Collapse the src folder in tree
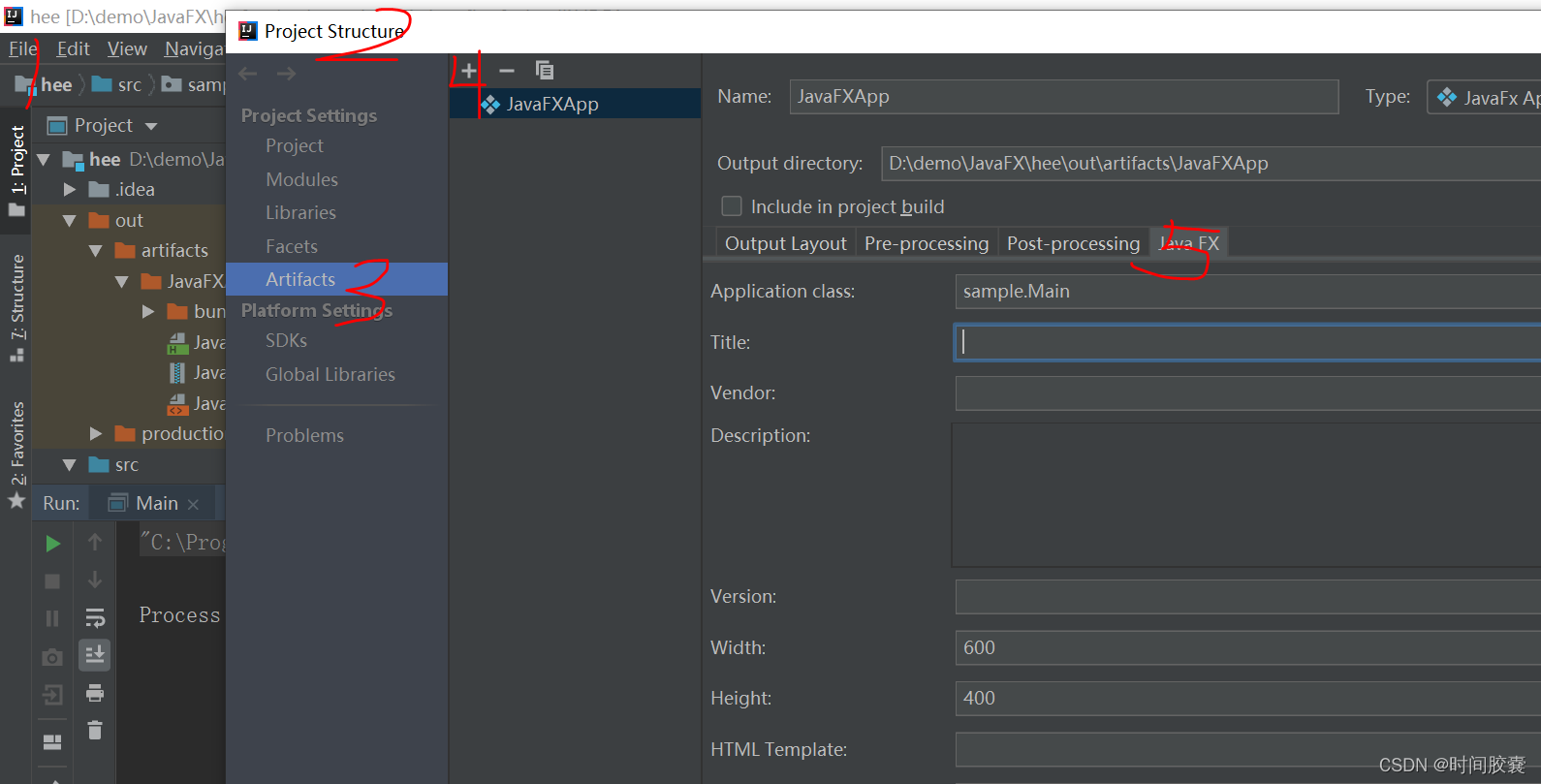This screenshot has height=784, width=1541. [x=70, y=465]
